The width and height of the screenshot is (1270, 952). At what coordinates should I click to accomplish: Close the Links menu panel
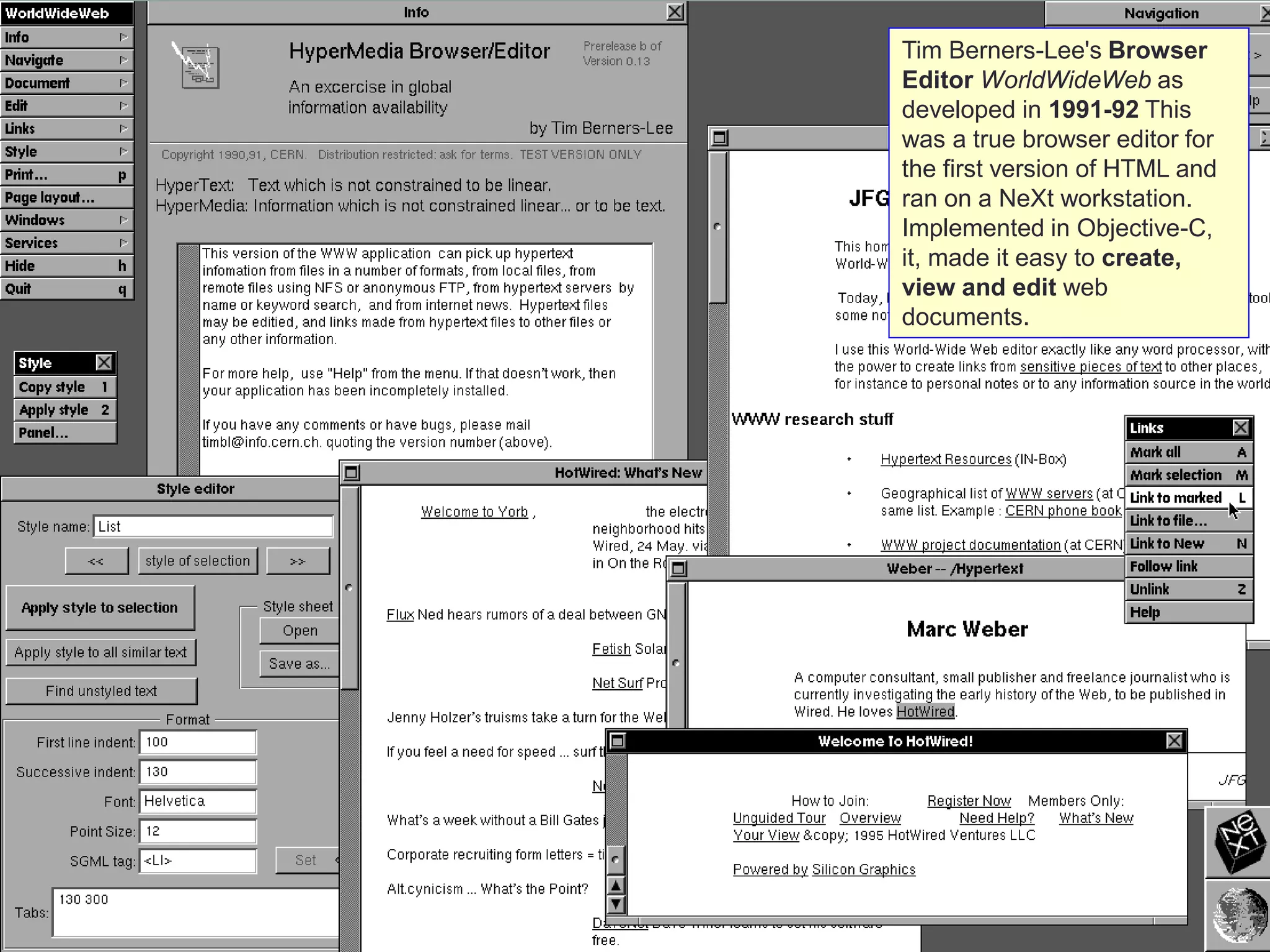[1241, 428]
